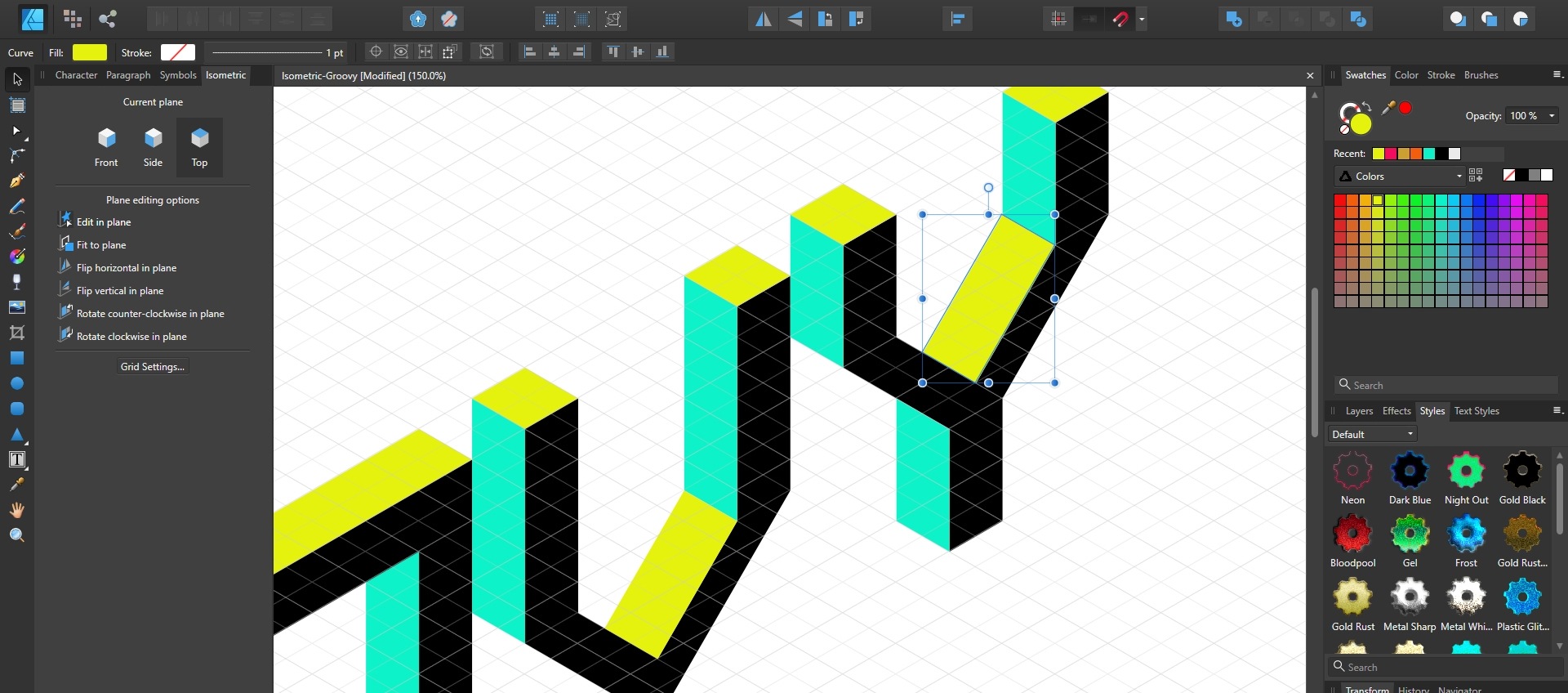The image size is (1568, 693).
Task: Select the Hand view tool
Action: pos(17,510)
